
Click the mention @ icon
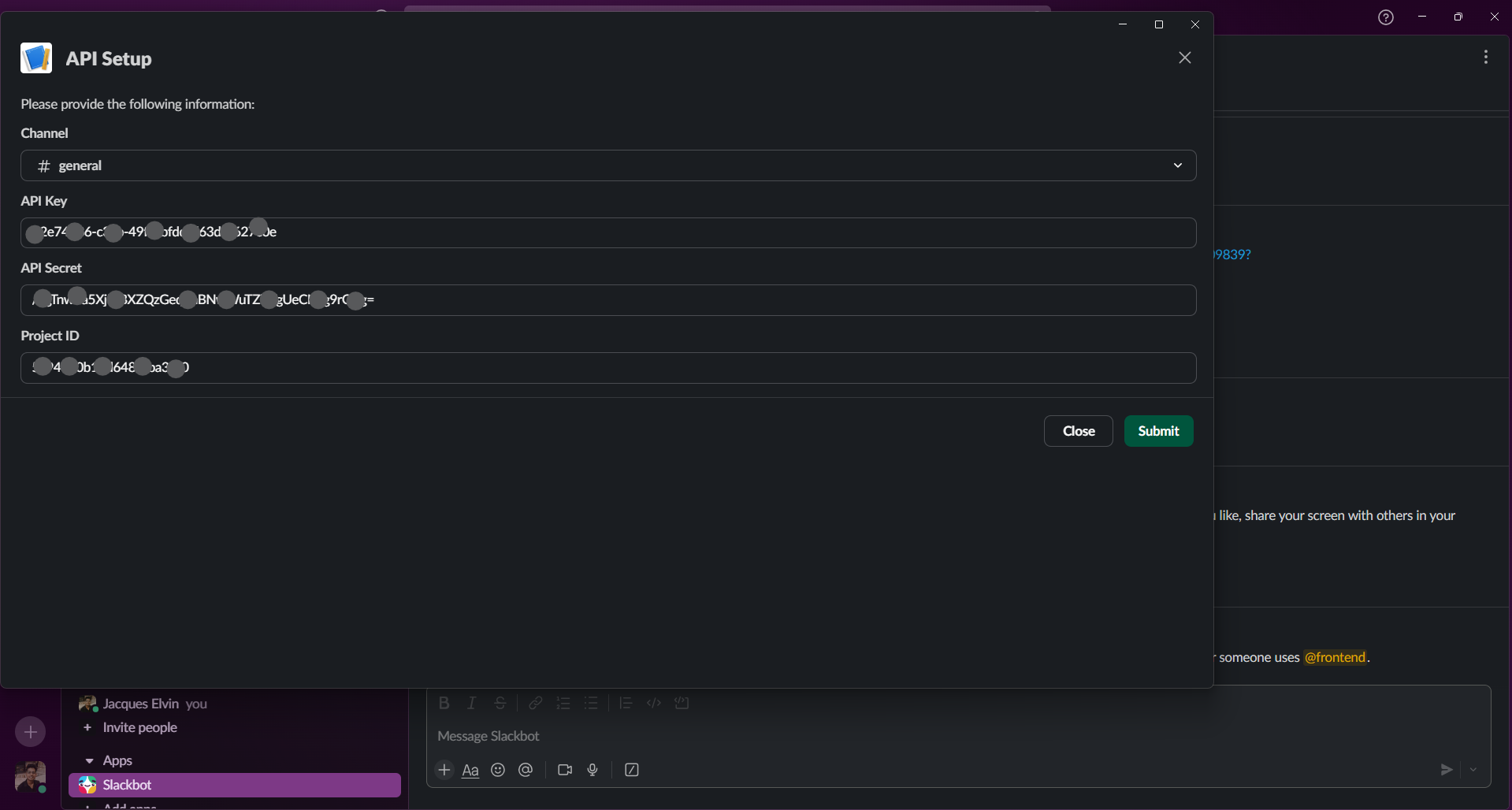coord(526,770)
